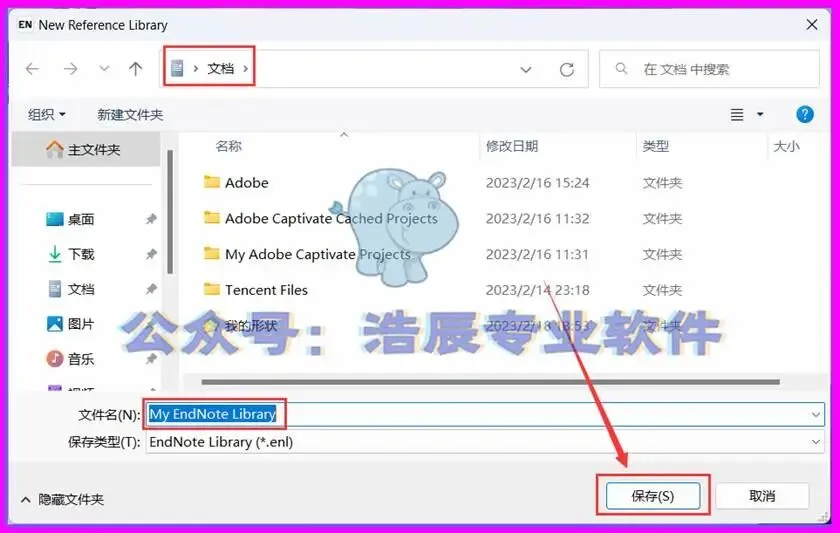Click the 文件名 field with My EndNote Library

(x=485, y=414)
